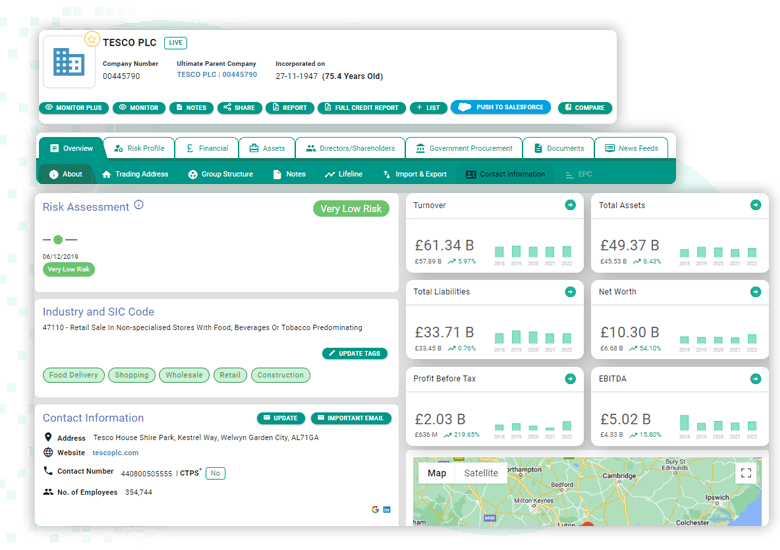Switch to the Risk Profile tab
This screenshot has width=780, height=550.
pos(139,148)
